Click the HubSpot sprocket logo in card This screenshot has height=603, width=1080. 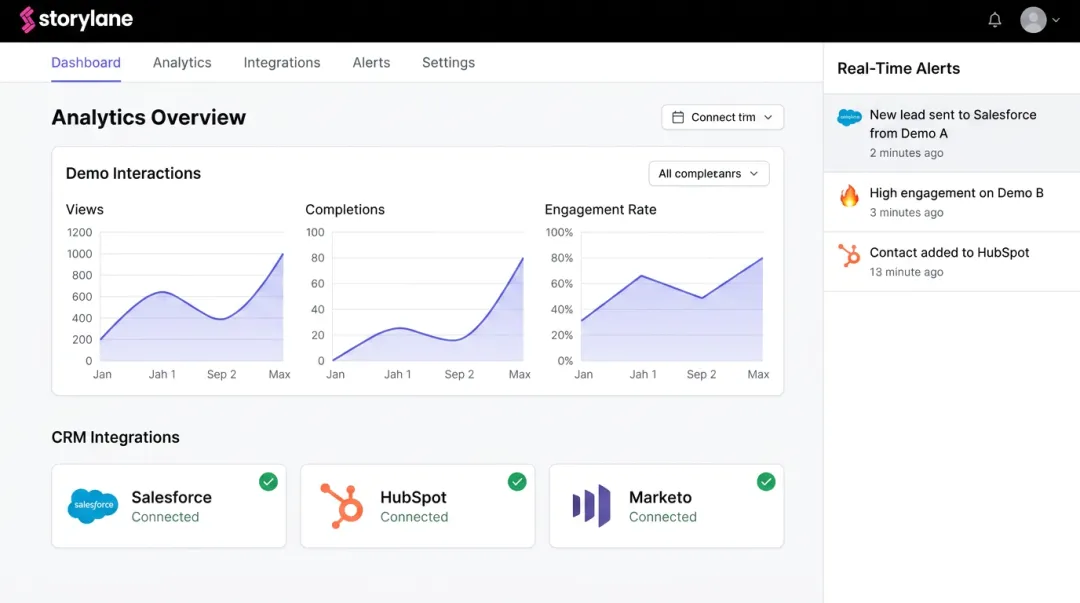[342, 506]
